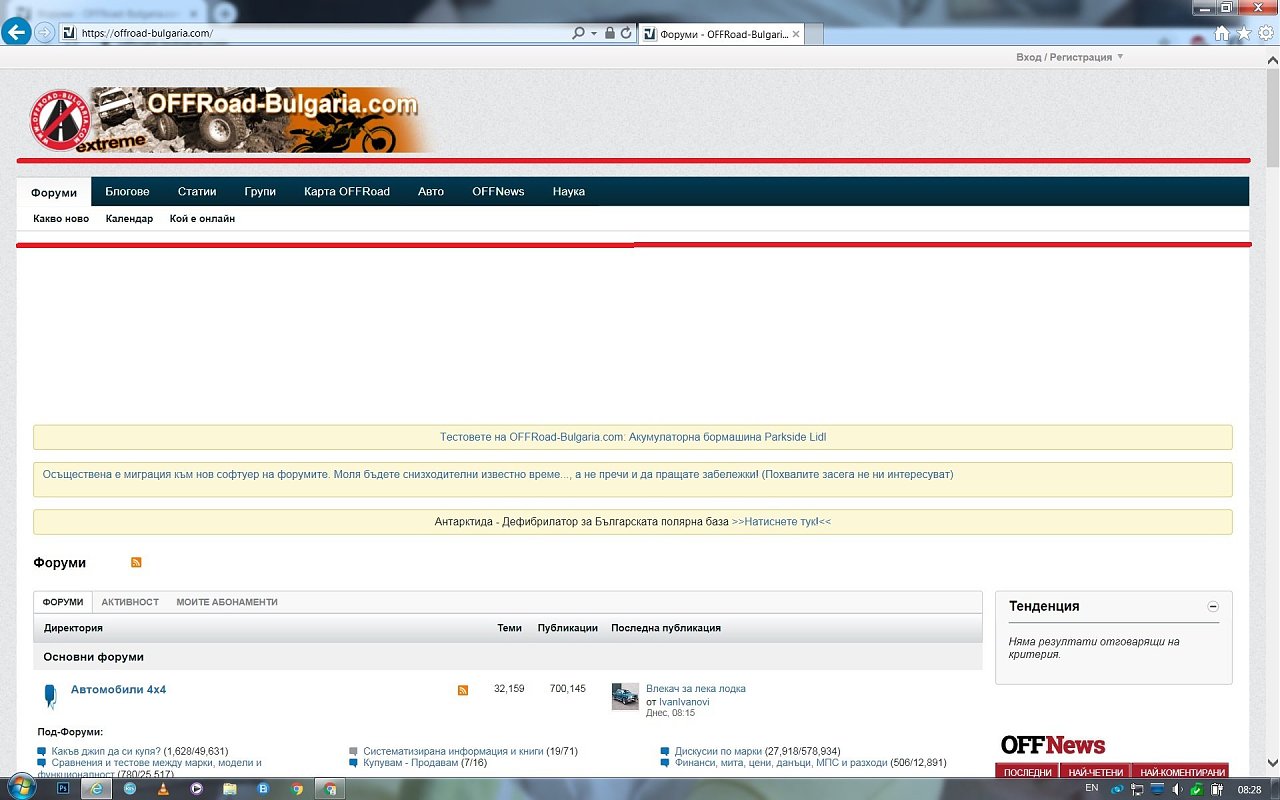
Task: Open the Блогове navigation item
Action: point(127,191)
